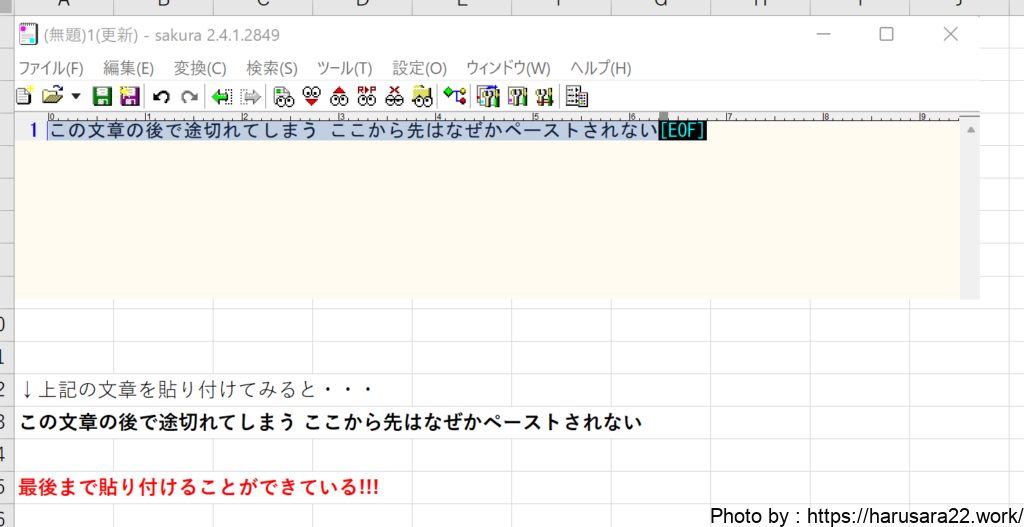Open the ウィンドウ(W) menu
Image resolution: width=1024 pixels, height=527 pixels.
click(508, 68)
